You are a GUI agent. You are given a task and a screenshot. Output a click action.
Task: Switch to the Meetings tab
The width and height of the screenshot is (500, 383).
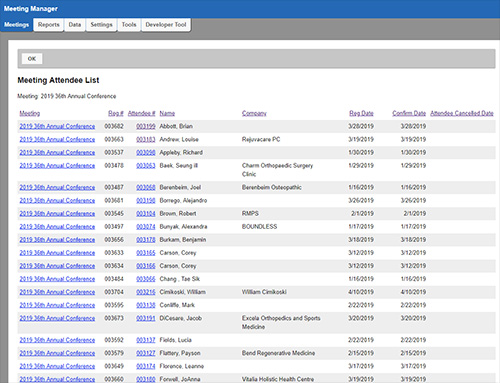pyautogui.click(x=16, y=25)
